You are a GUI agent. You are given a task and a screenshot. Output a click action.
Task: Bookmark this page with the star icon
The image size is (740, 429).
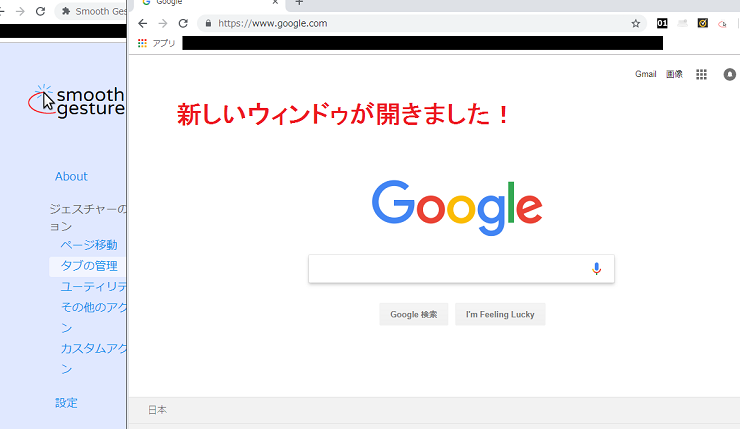coord(636,23)
